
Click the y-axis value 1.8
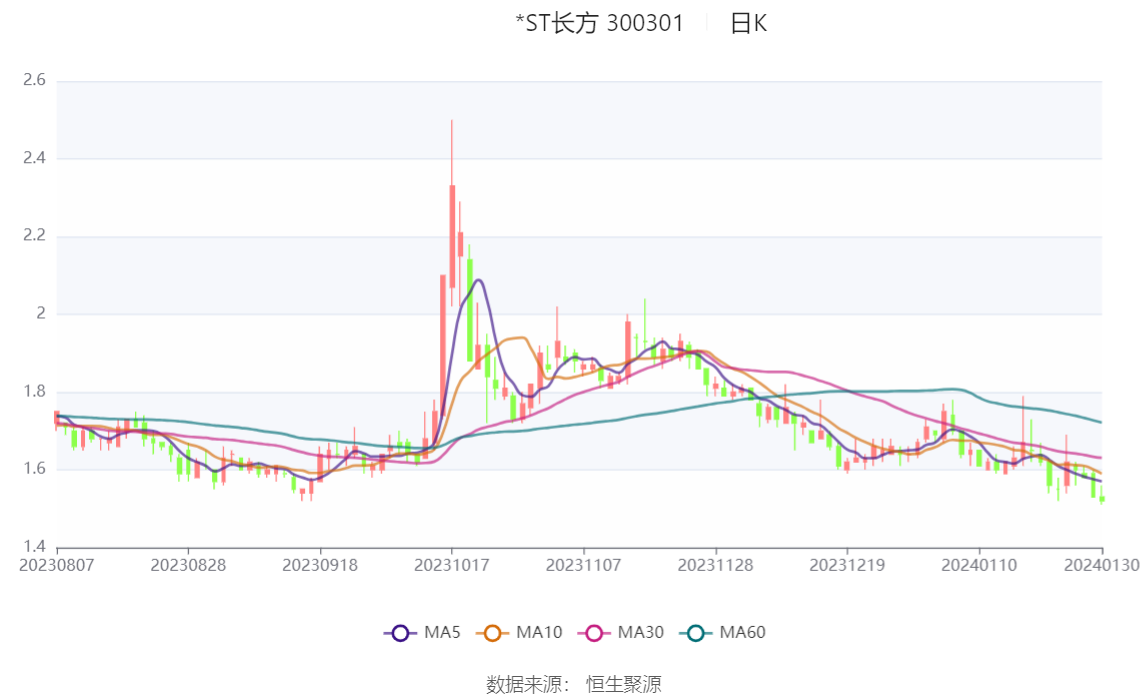[34, 392]
